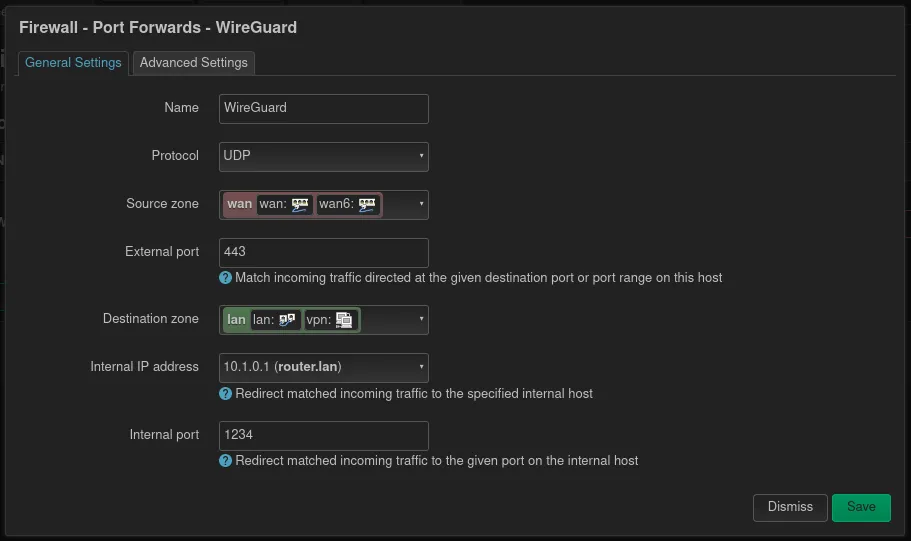The width and height of the screenshot is (911, 541).
Task: Click the dialog title Firewall - Port Forwards - WireGuard
Action: click(x=158, y=27)
